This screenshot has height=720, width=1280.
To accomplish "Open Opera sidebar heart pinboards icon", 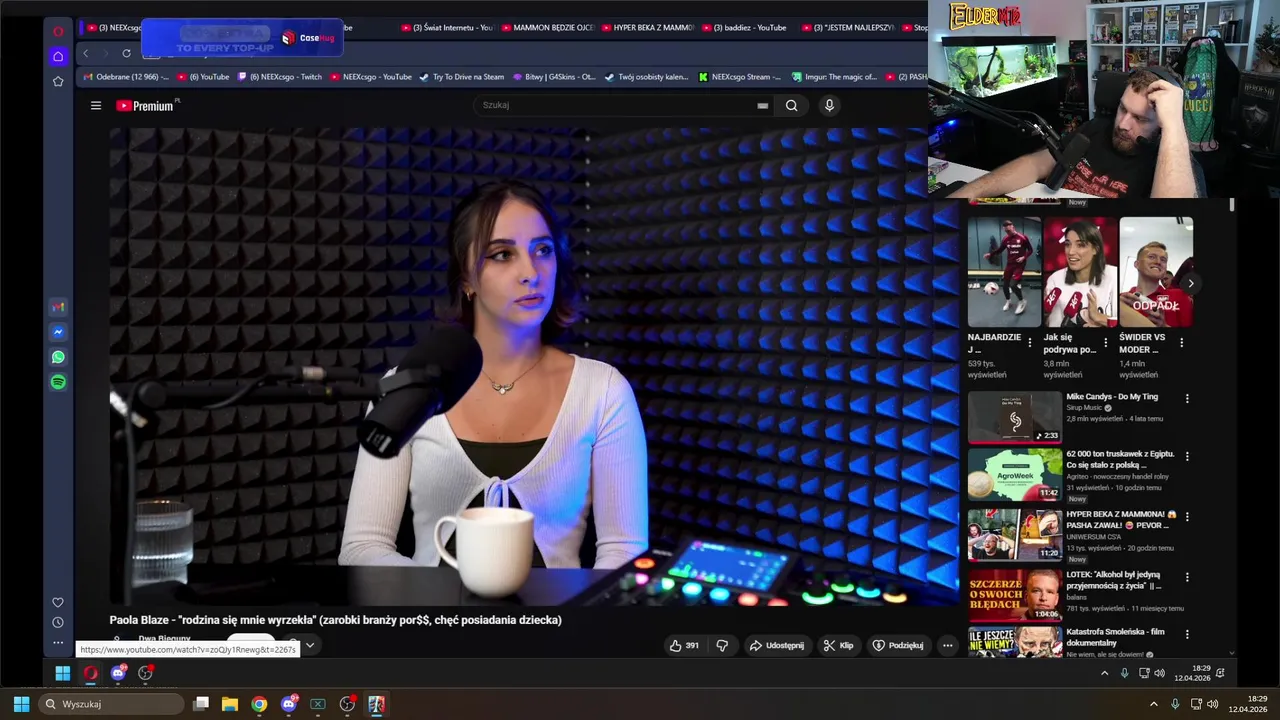I will coord(58,602).
